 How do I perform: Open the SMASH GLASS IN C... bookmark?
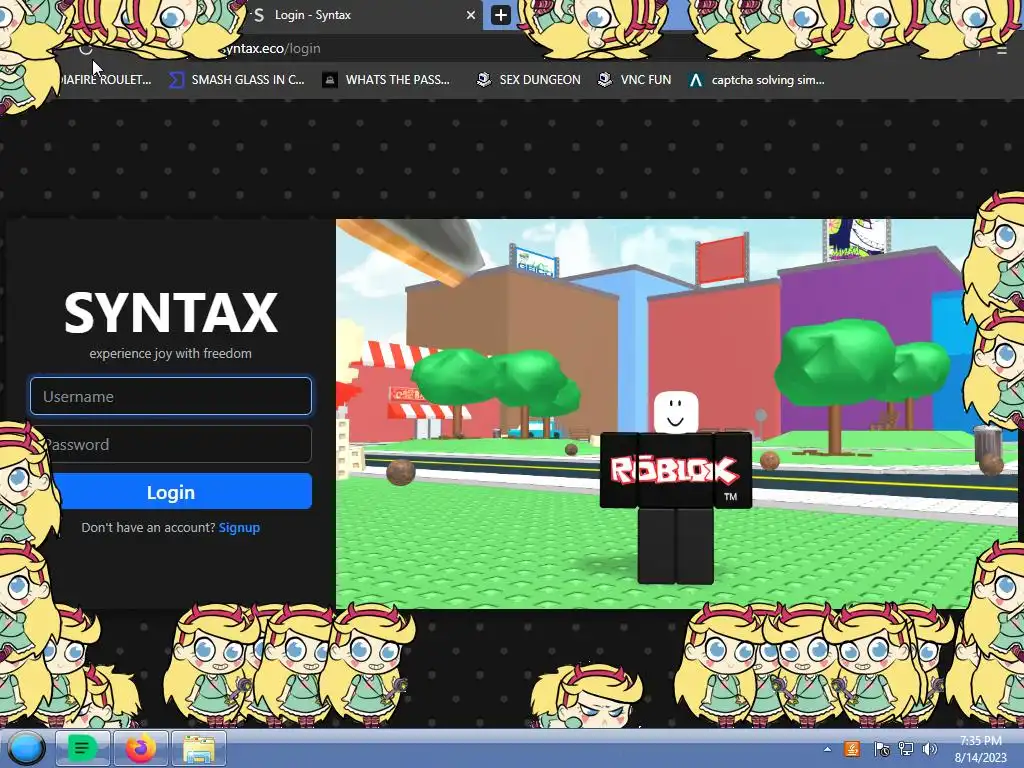tap(237, 80)
